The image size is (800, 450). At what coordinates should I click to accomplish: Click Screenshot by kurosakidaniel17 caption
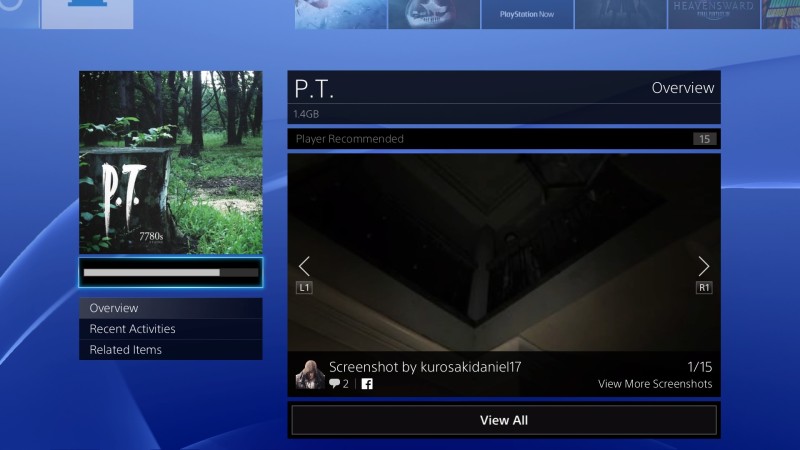click(425, 367)
